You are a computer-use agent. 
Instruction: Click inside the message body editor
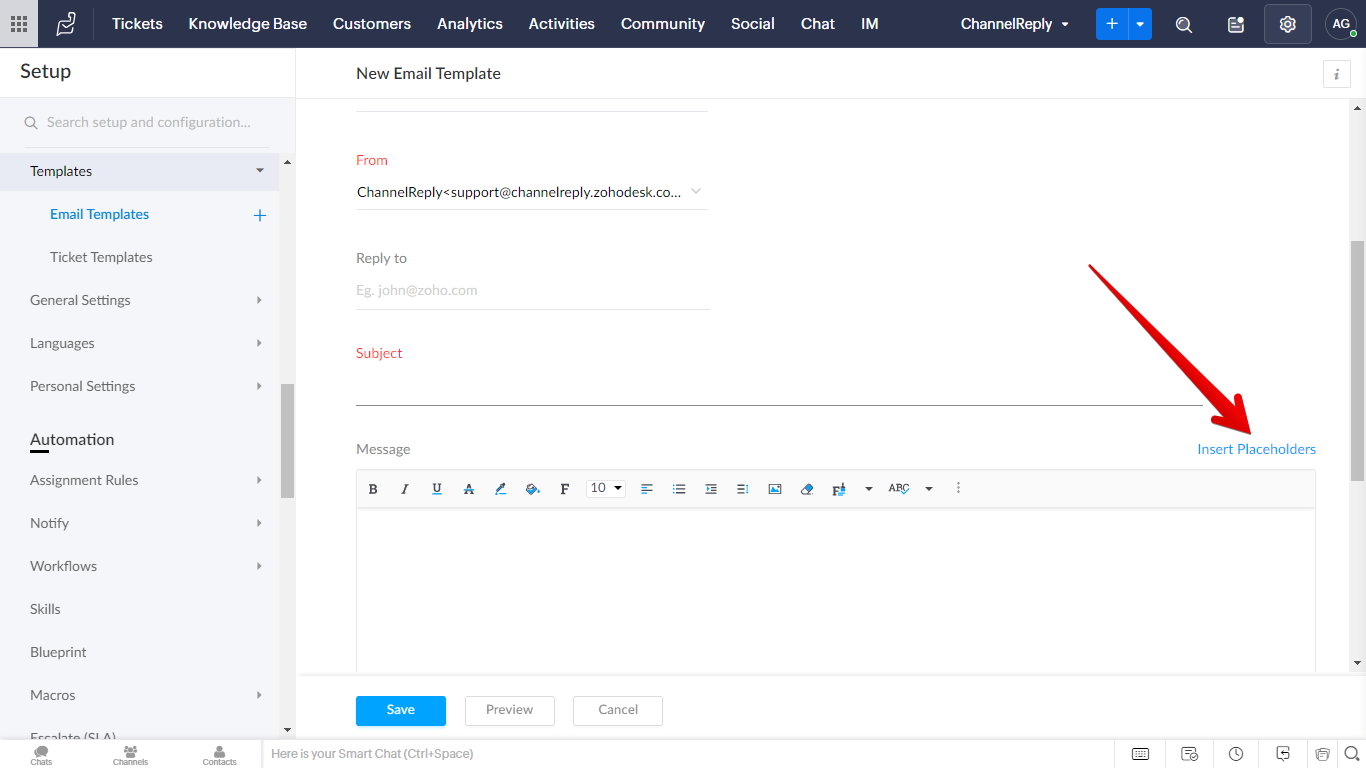coord(836,590)
